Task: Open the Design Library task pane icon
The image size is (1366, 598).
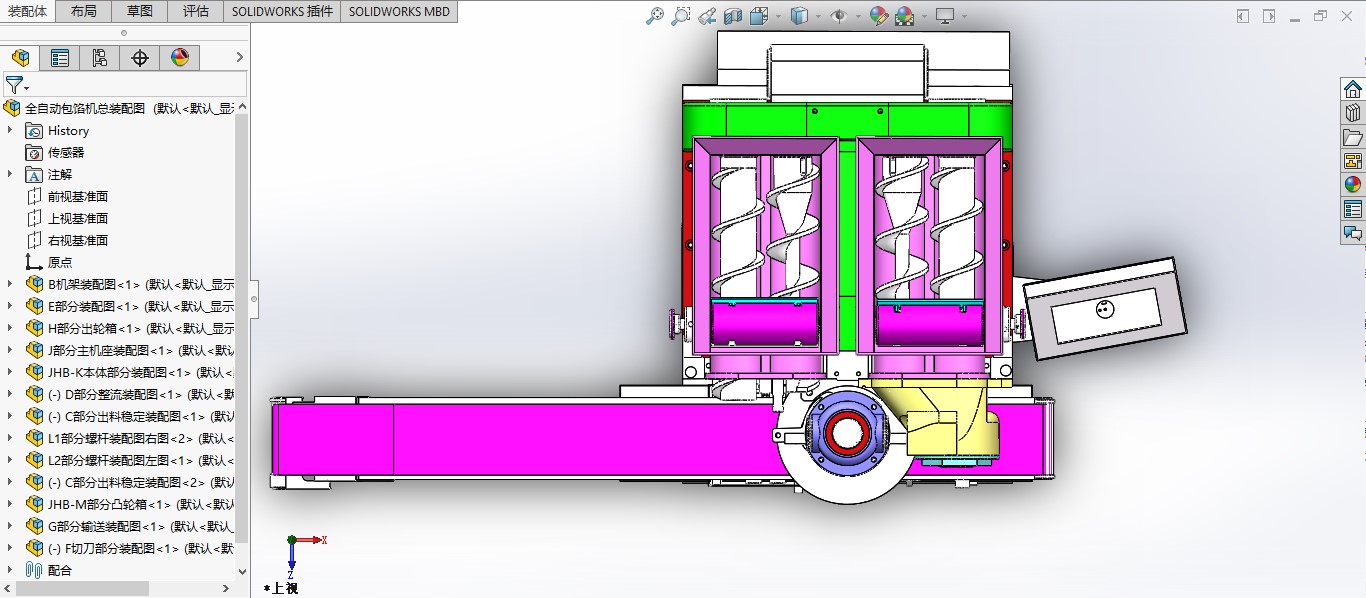Action: pos(1353,114)
